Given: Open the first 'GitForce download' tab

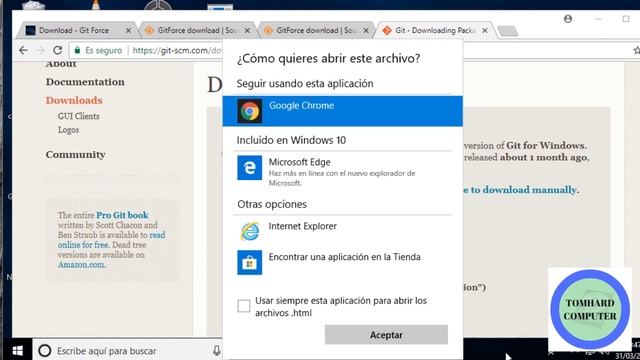Looking at the screenshot, I should (x=198, y=31).
